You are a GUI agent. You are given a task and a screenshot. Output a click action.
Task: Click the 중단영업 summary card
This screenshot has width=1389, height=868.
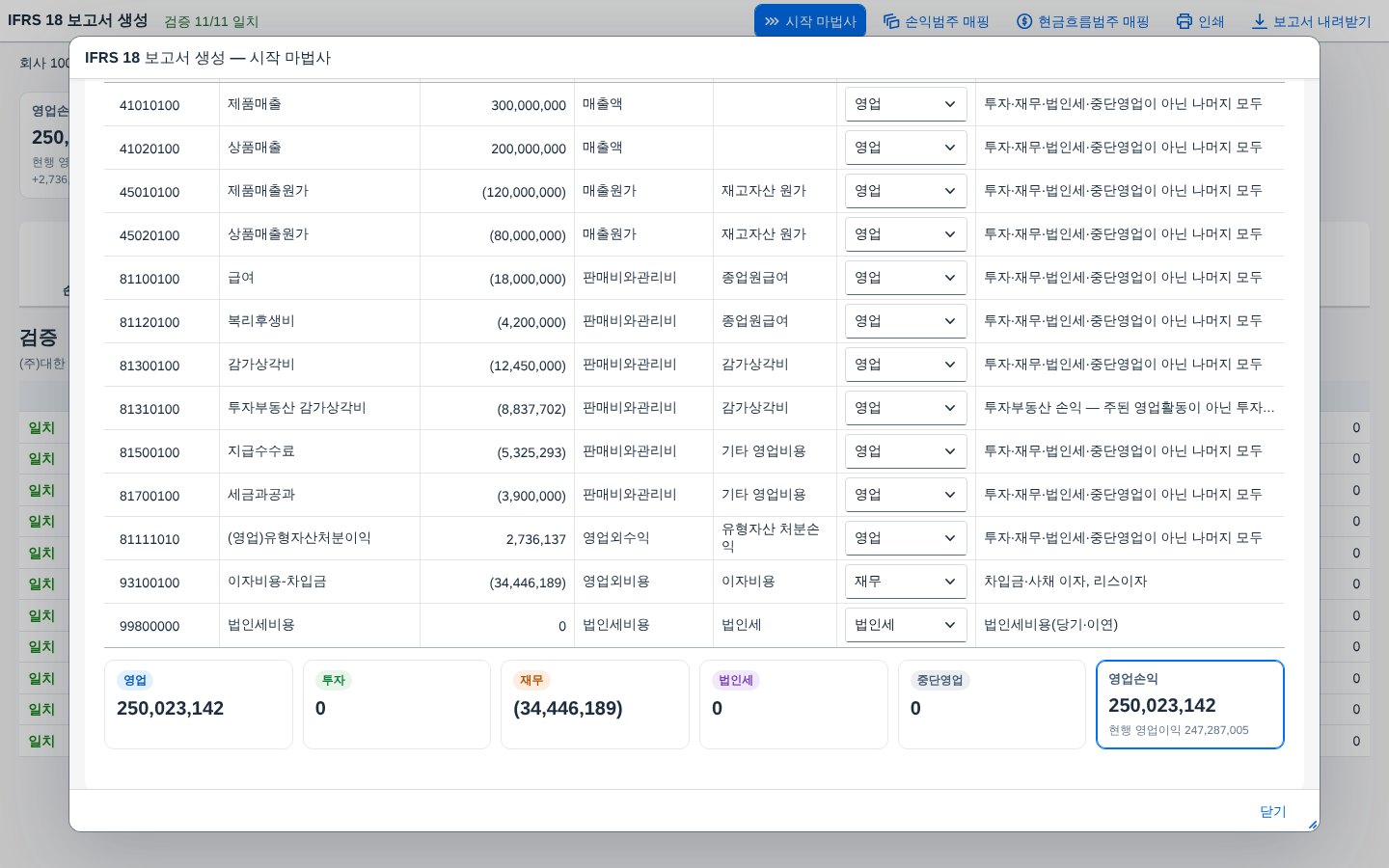pyautogui.click(x=992, y=704)
